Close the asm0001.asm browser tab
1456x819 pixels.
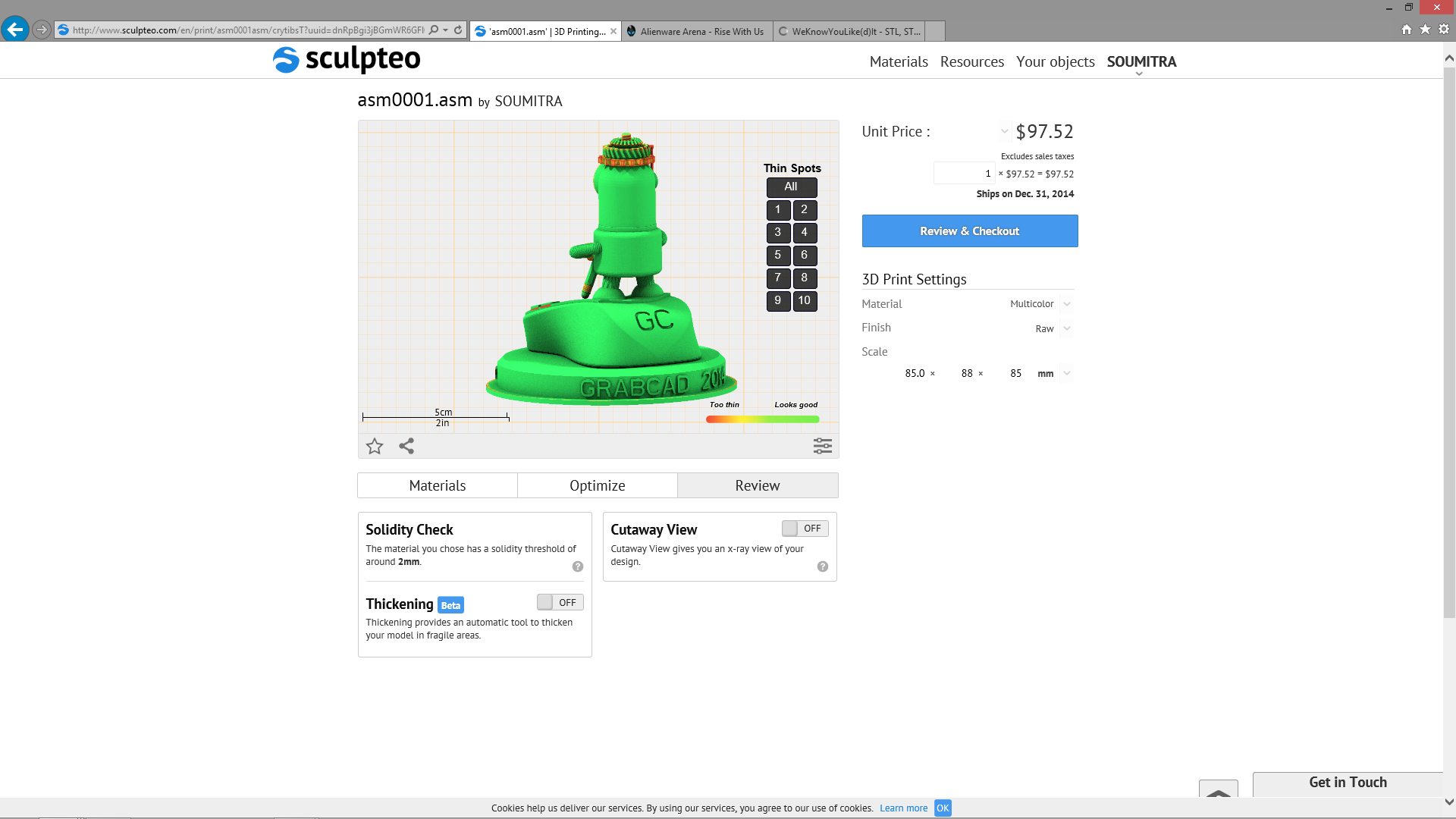pos(613,31)
